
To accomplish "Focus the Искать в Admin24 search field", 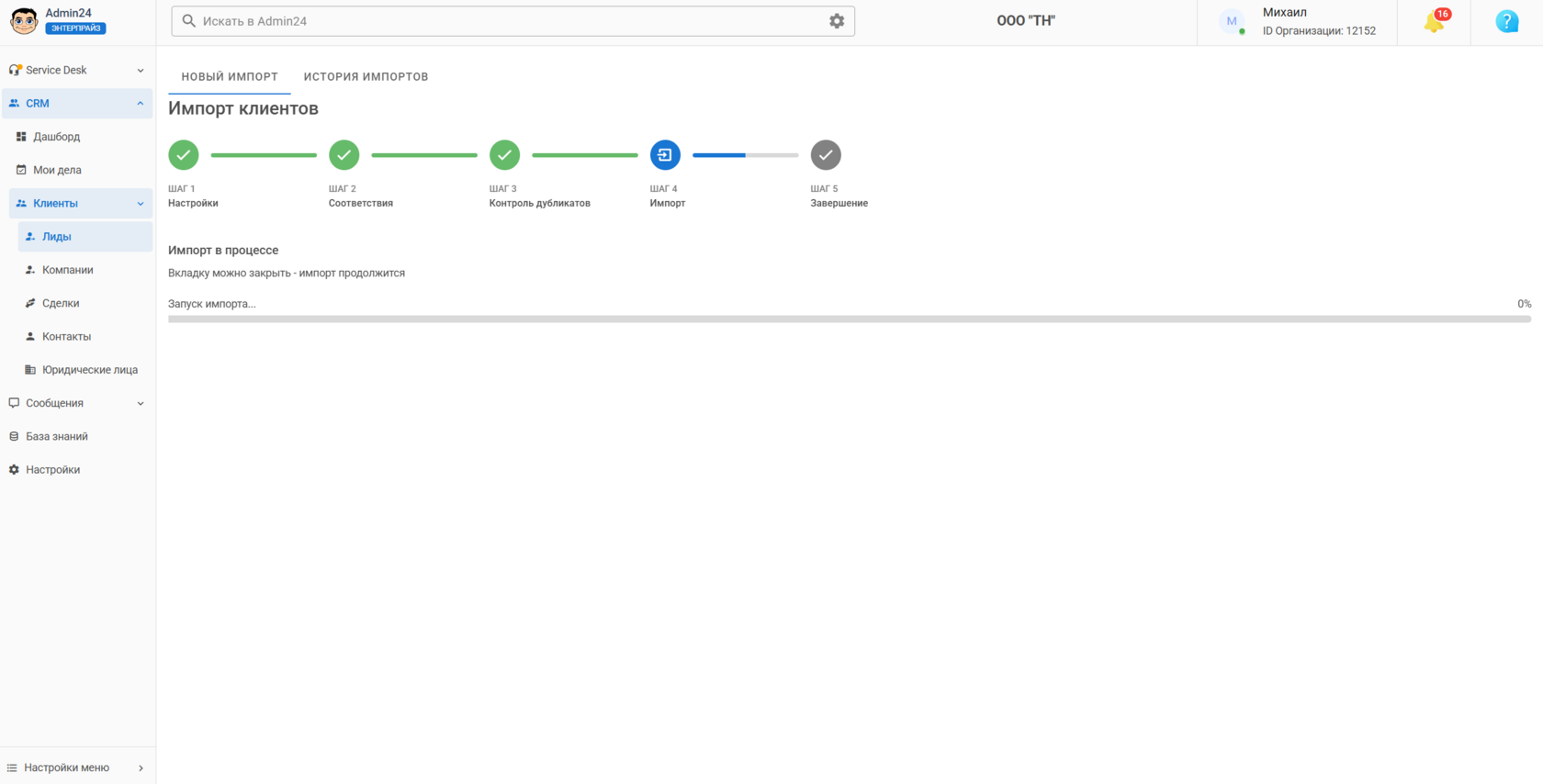I will pos(512,21).
